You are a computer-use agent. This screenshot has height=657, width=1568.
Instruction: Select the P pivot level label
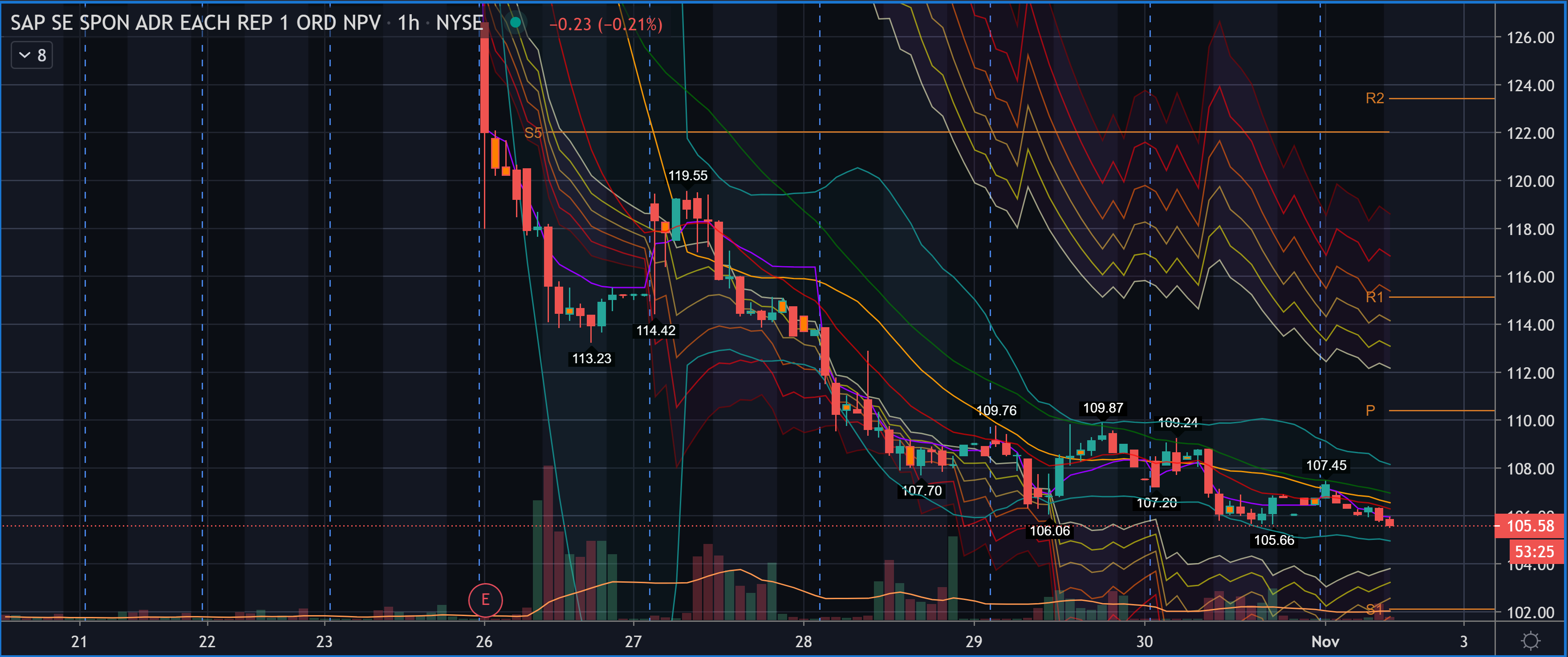[1370, 410]
